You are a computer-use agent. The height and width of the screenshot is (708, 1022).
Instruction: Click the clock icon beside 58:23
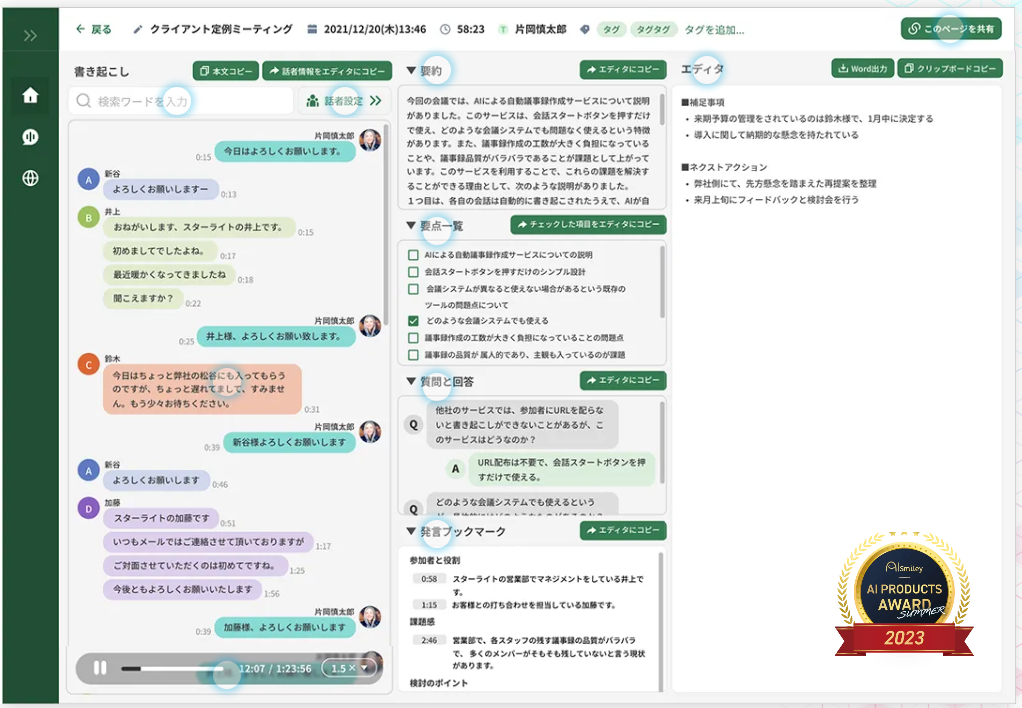[x=445, y=29]
